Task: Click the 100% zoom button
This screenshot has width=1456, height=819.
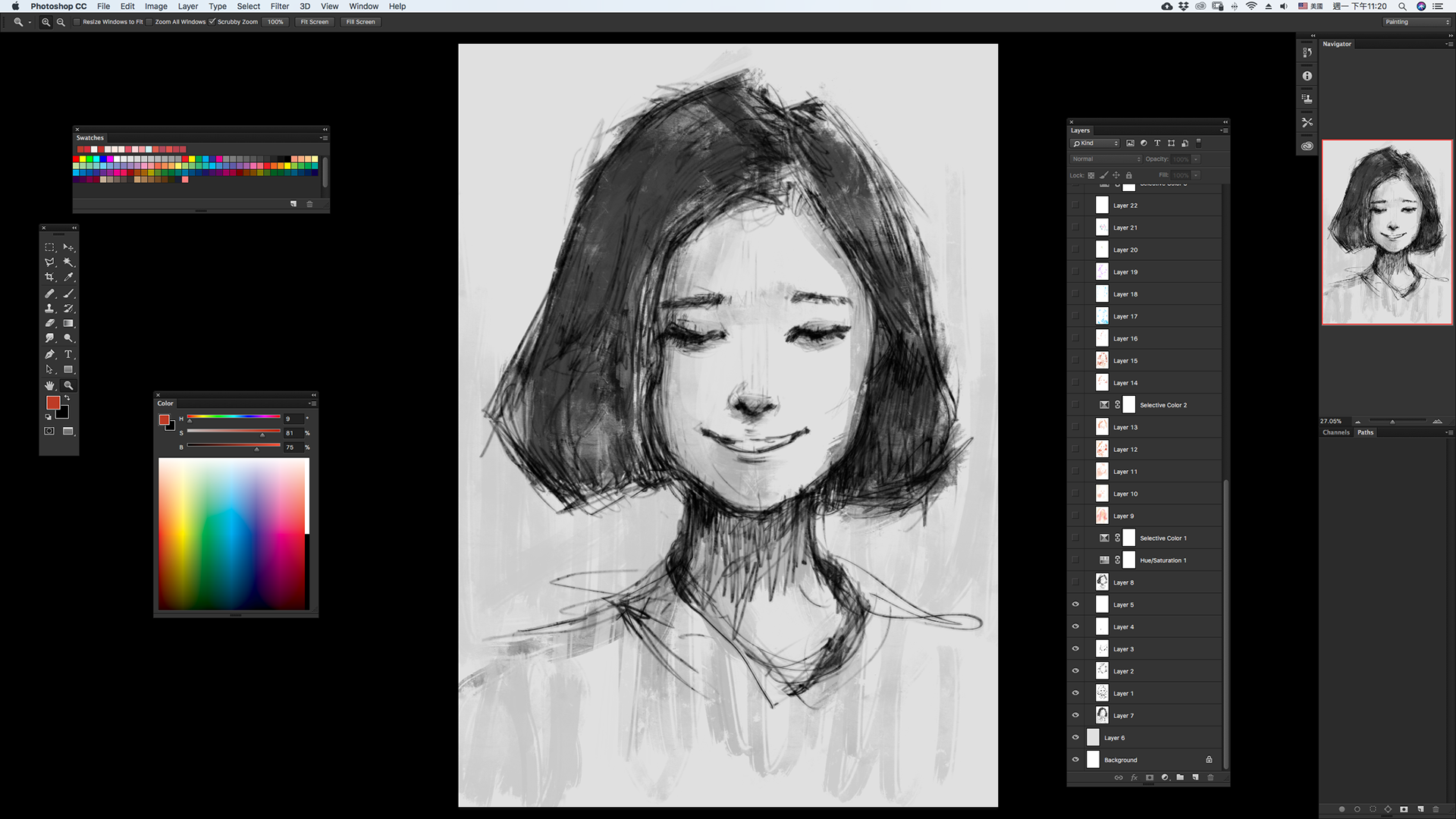Action: coord(275,22)
